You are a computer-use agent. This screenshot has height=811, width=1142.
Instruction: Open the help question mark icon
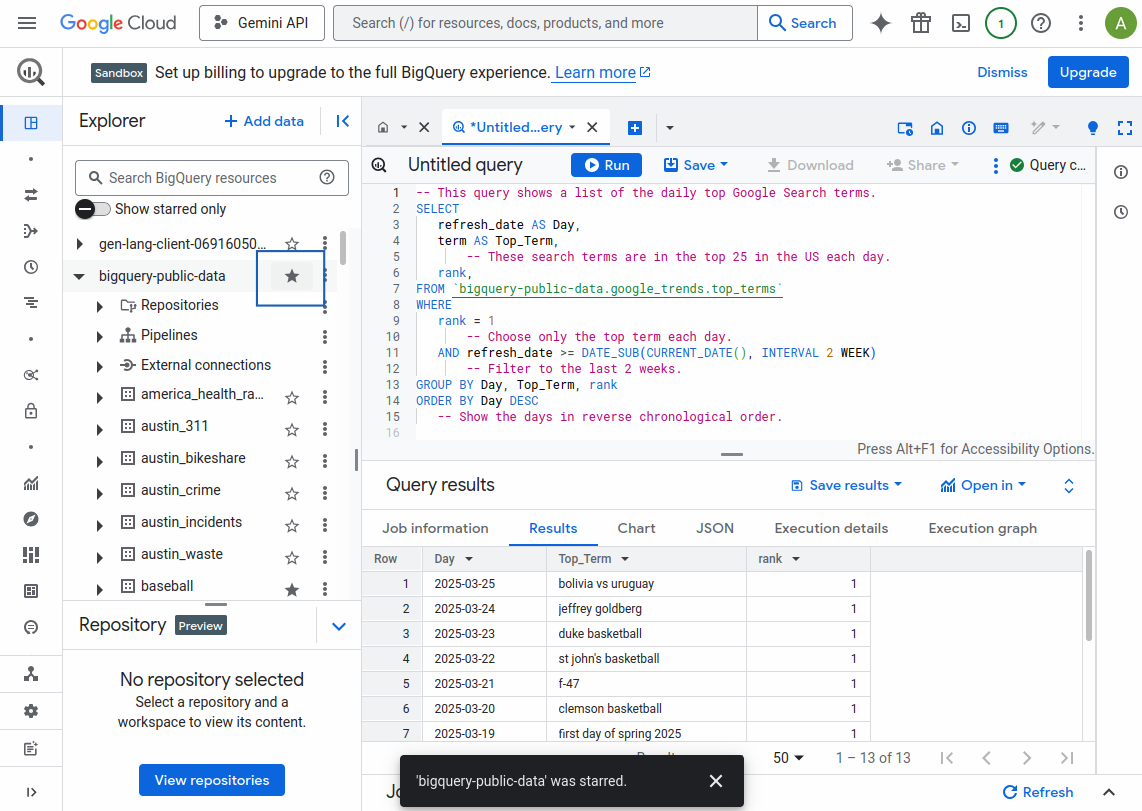coord(1041,23)
